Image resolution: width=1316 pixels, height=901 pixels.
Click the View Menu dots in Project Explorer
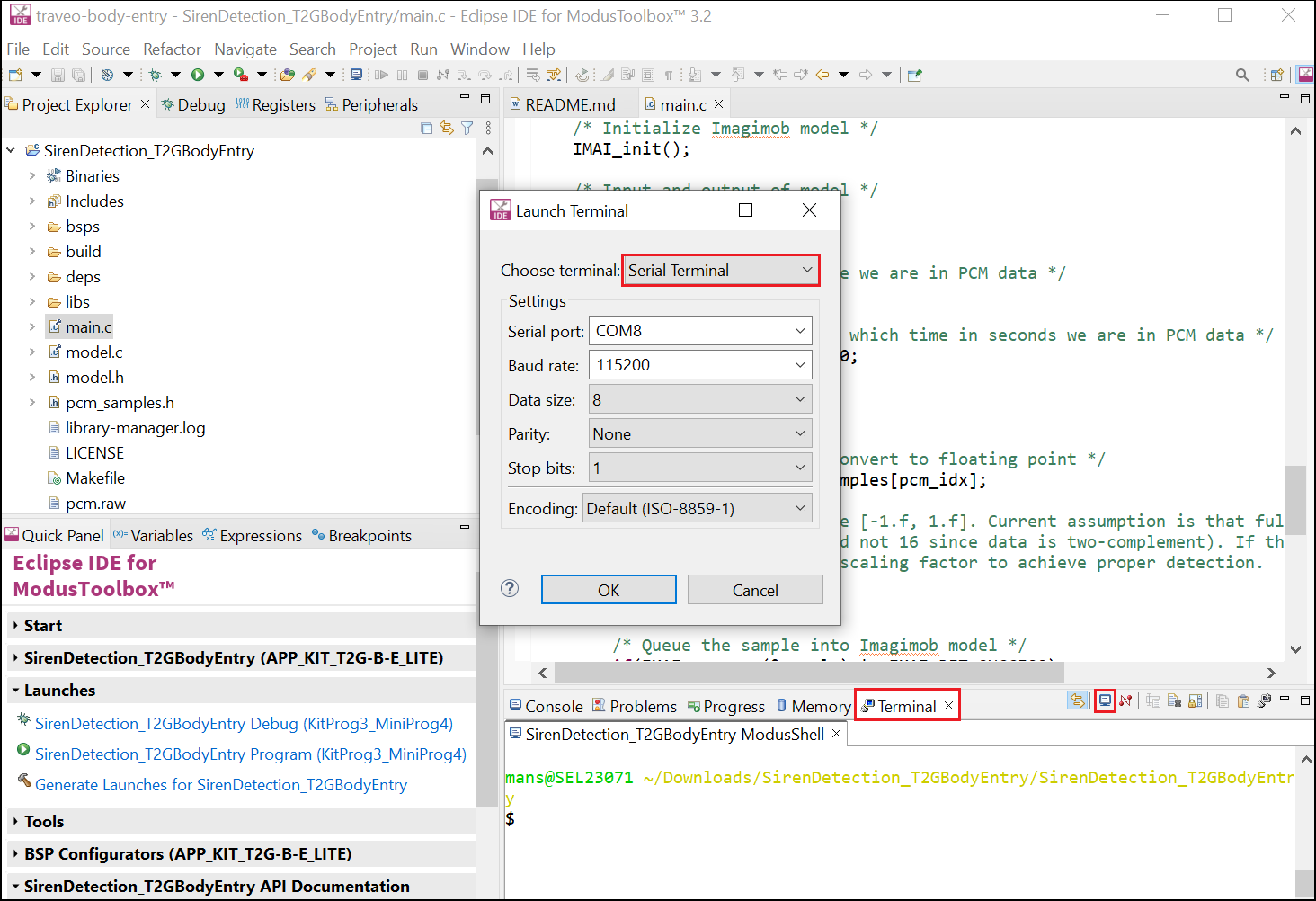click(488, 129)
